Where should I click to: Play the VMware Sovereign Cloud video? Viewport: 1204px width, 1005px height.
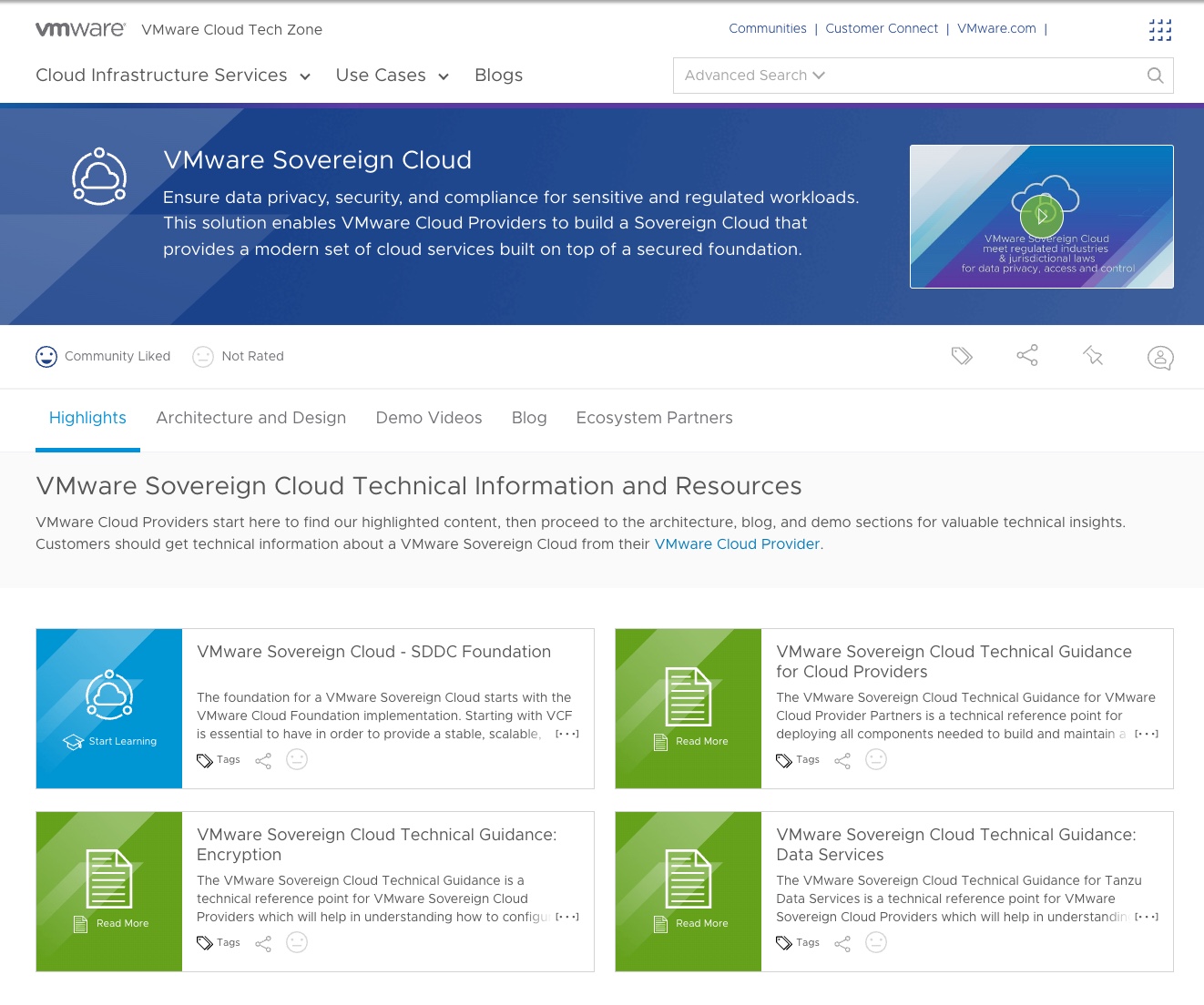(1042, 216)
